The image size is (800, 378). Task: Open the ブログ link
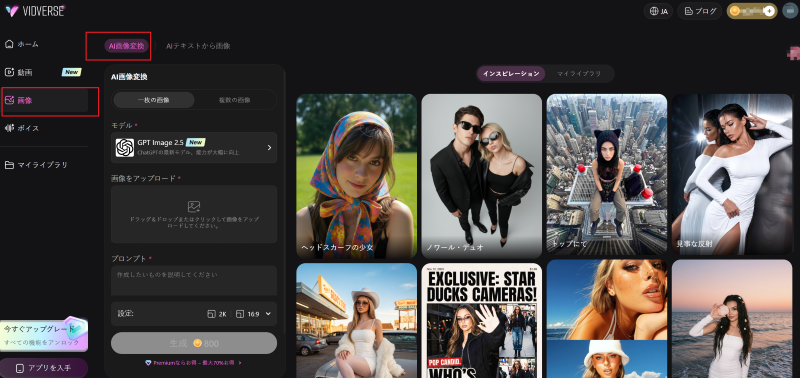click(x=699, y=11)
